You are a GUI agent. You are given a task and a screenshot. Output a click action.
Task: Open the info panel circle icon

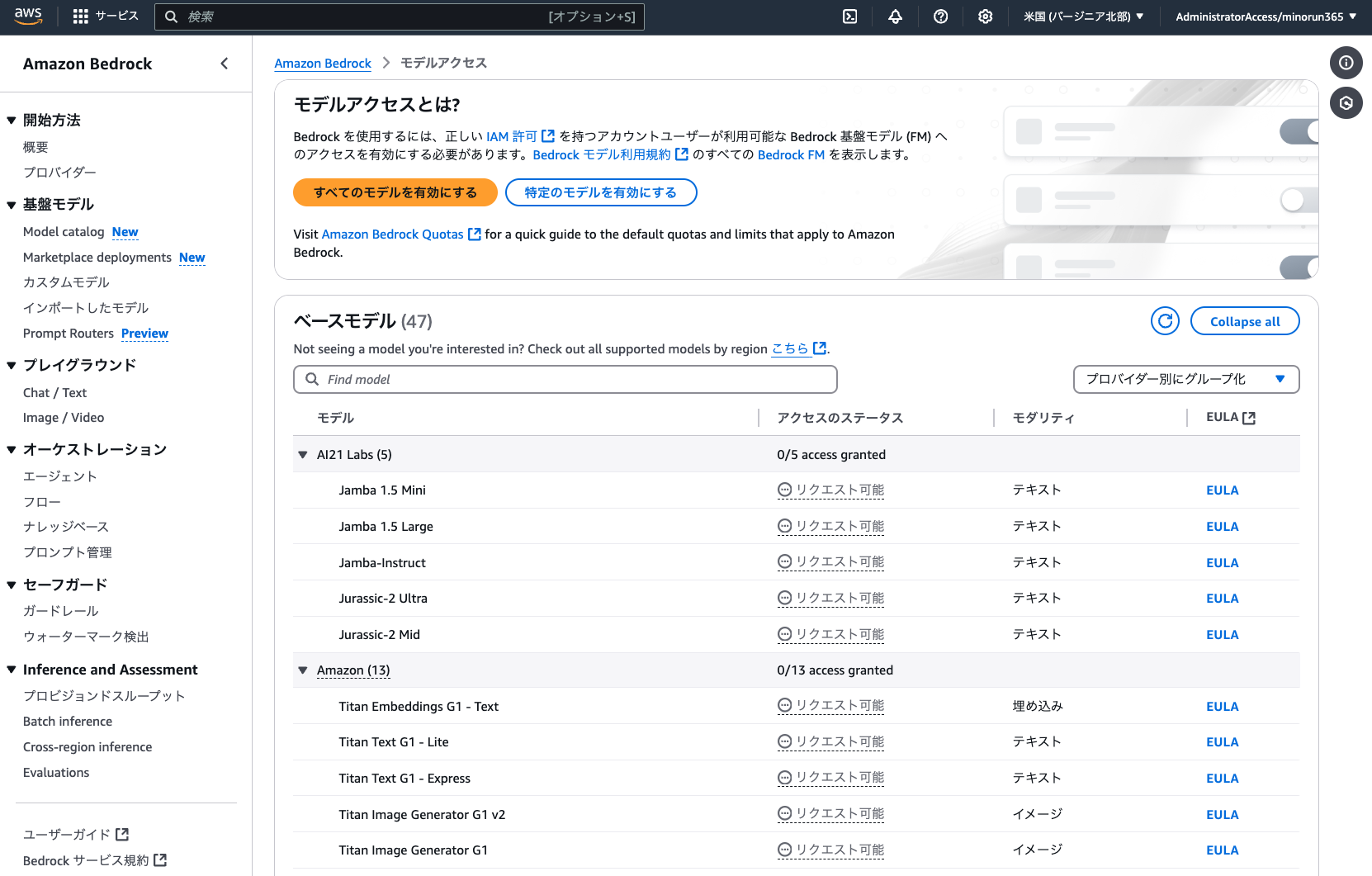pyautogui.click(x=1346, y=63)
